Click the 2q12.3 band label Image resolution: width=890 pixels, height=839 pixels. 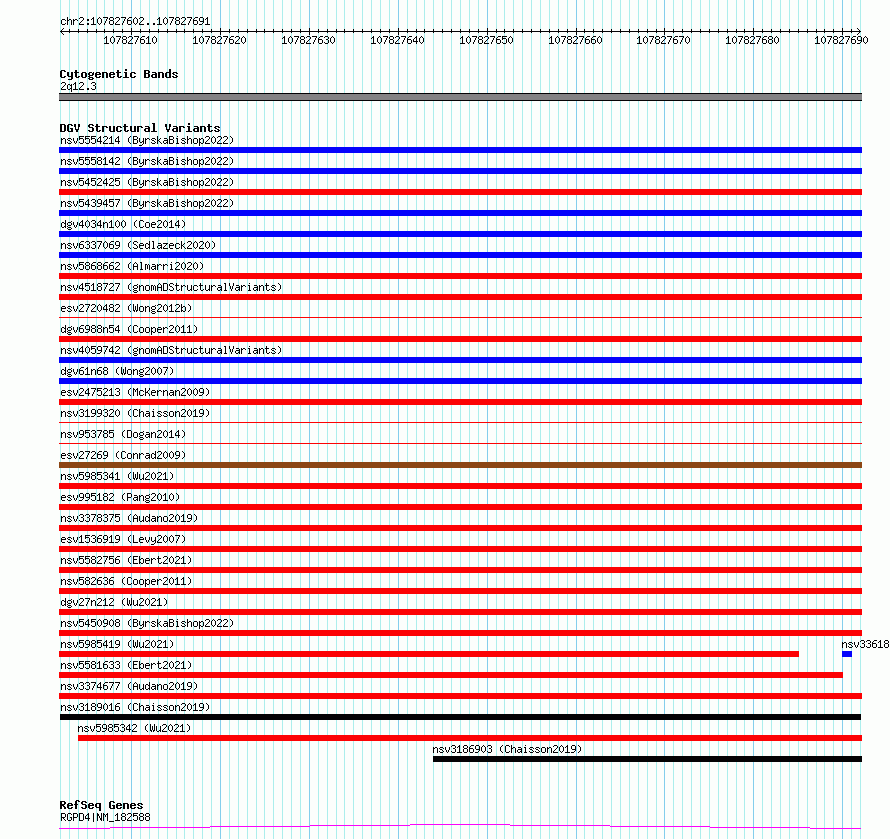click(78, 86)
